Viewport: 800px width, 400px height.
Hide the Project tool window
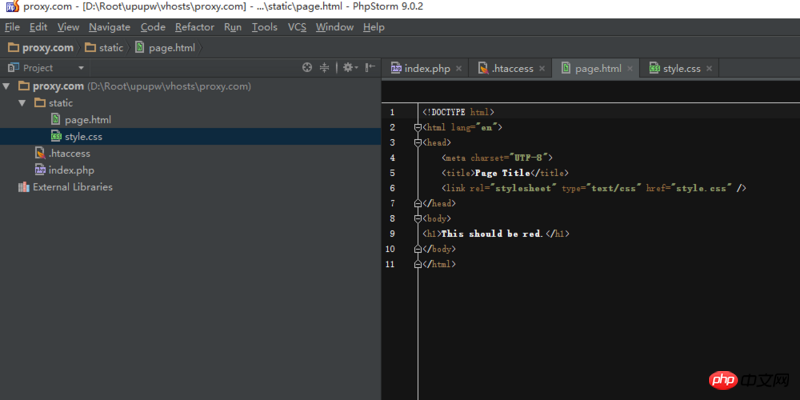pos(369,68)
